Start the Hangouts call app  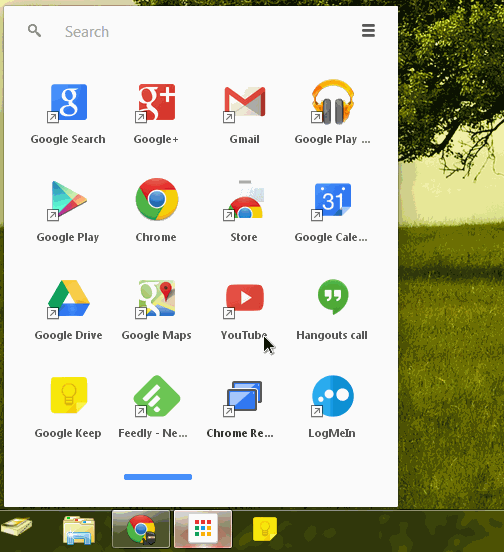pyautogui.click(x=333, y=297)
